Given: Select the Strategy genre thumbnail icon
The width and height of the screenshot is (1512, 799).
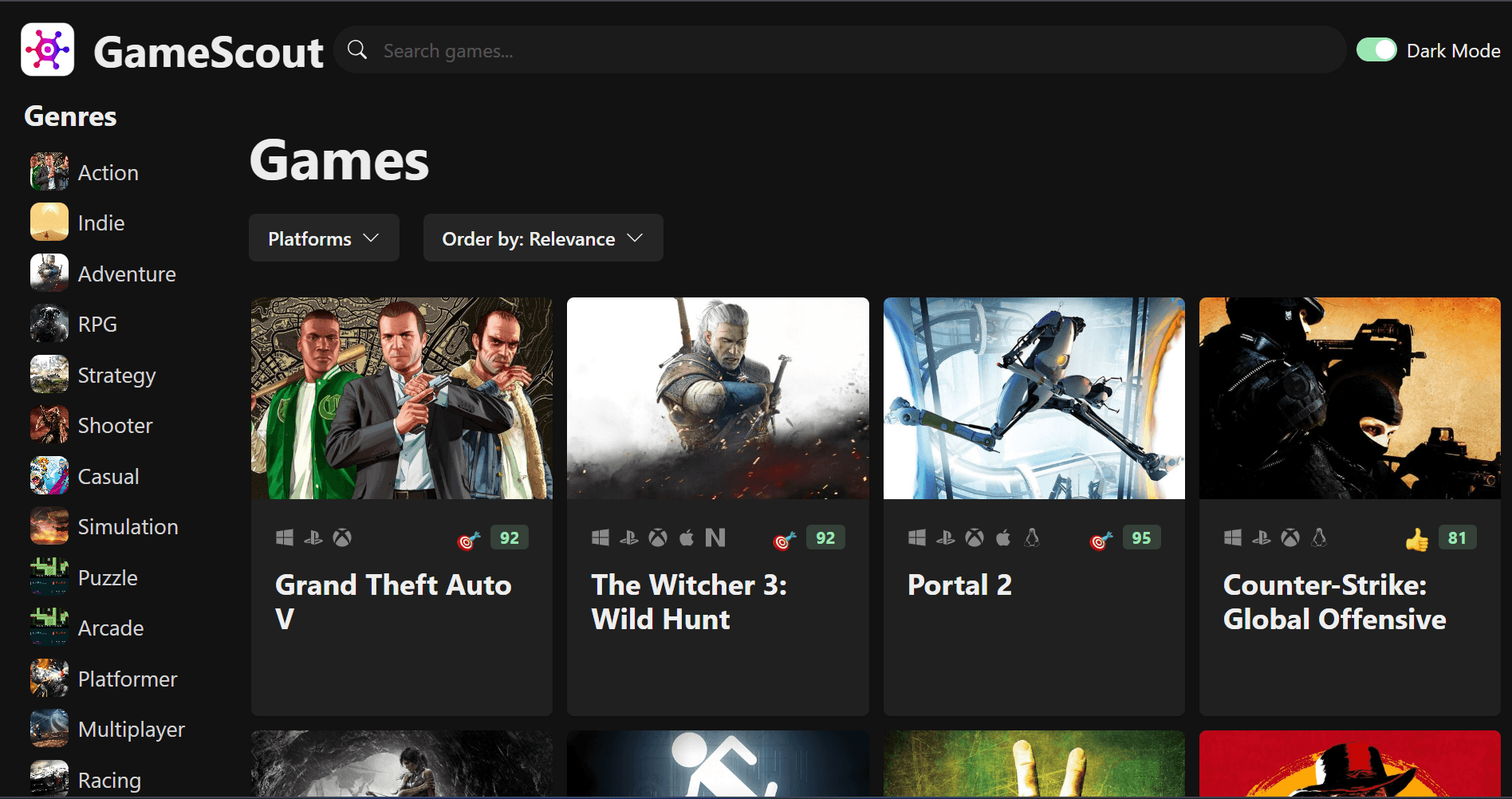Looking at the screenshot, I should (49, 375).
